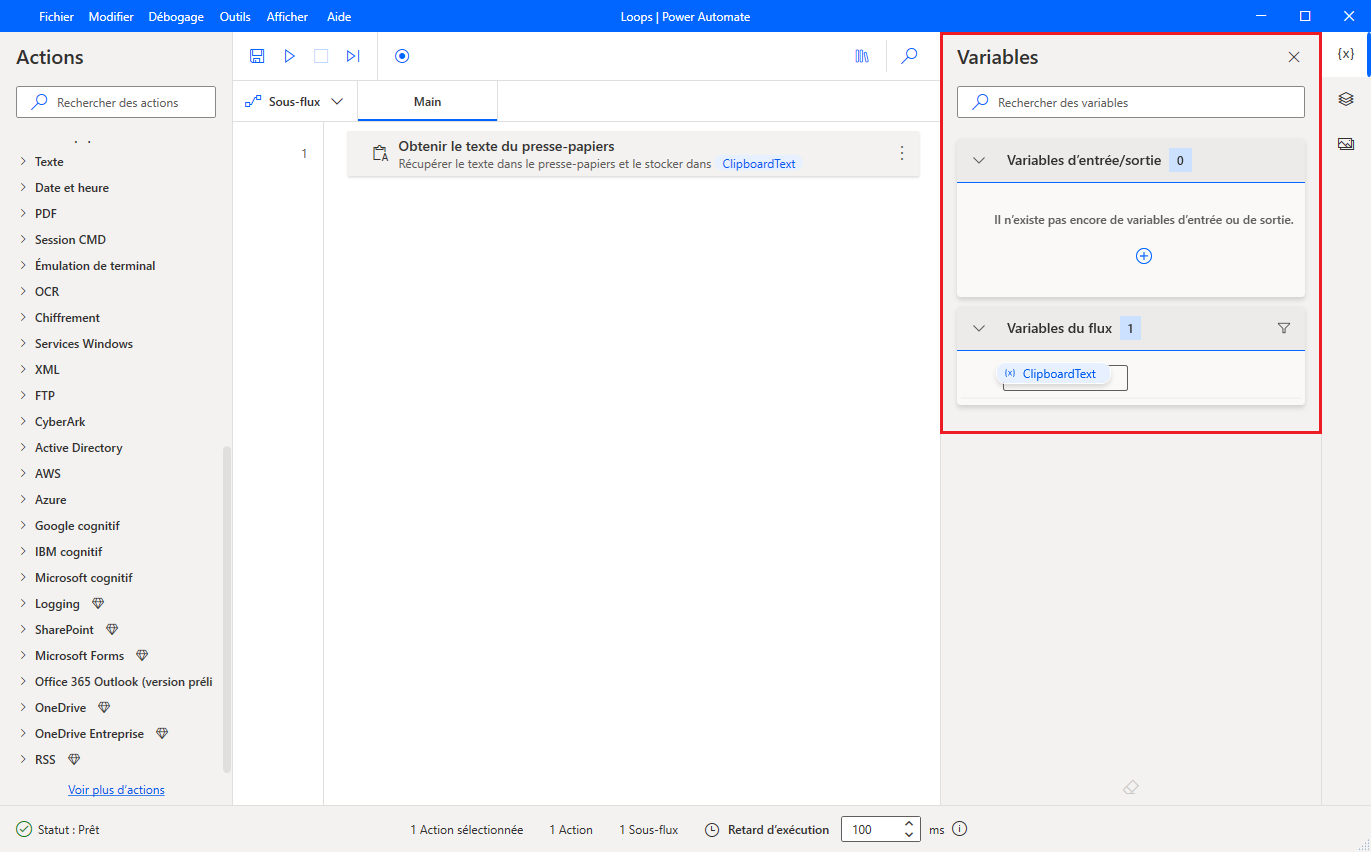The height and width of the screenshot is (852, 1371).
Task: Select the ClipboardText variable
Action: [x=1056, y=373]
